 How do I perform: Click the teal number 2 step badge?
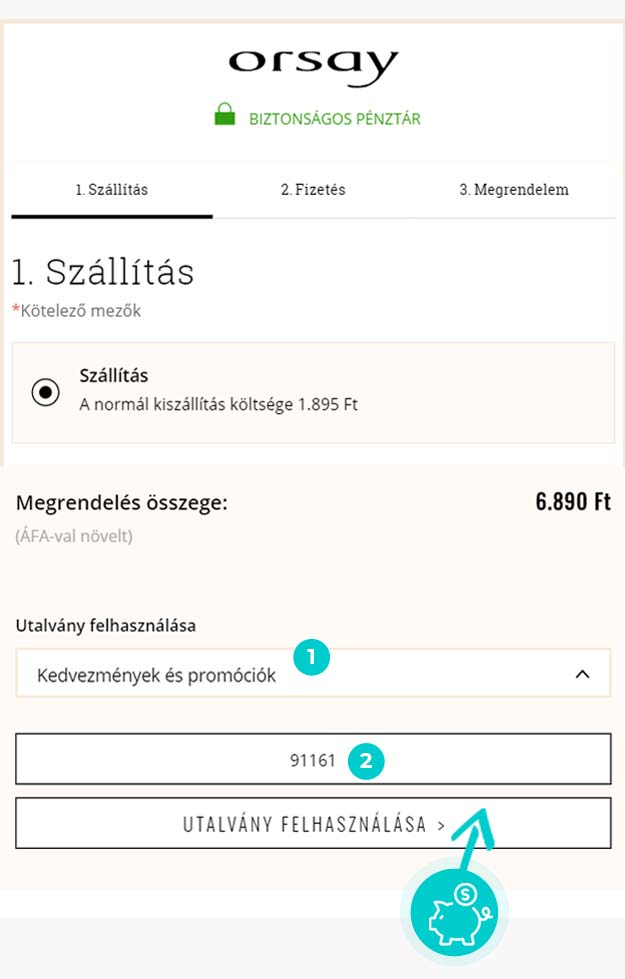pos(366,760)
